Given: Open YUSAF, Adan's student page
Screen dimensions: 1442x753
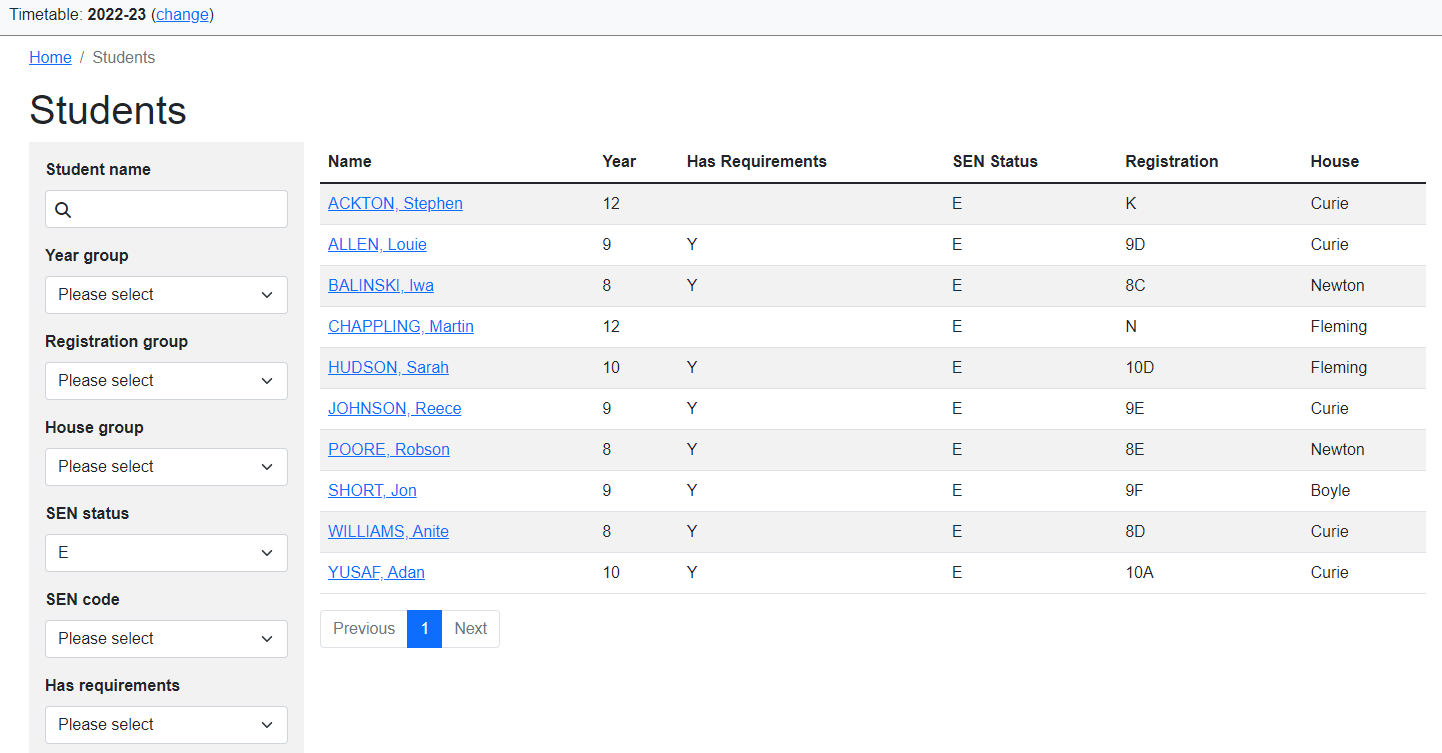Looking at the screenshot, I should point(376,573).
